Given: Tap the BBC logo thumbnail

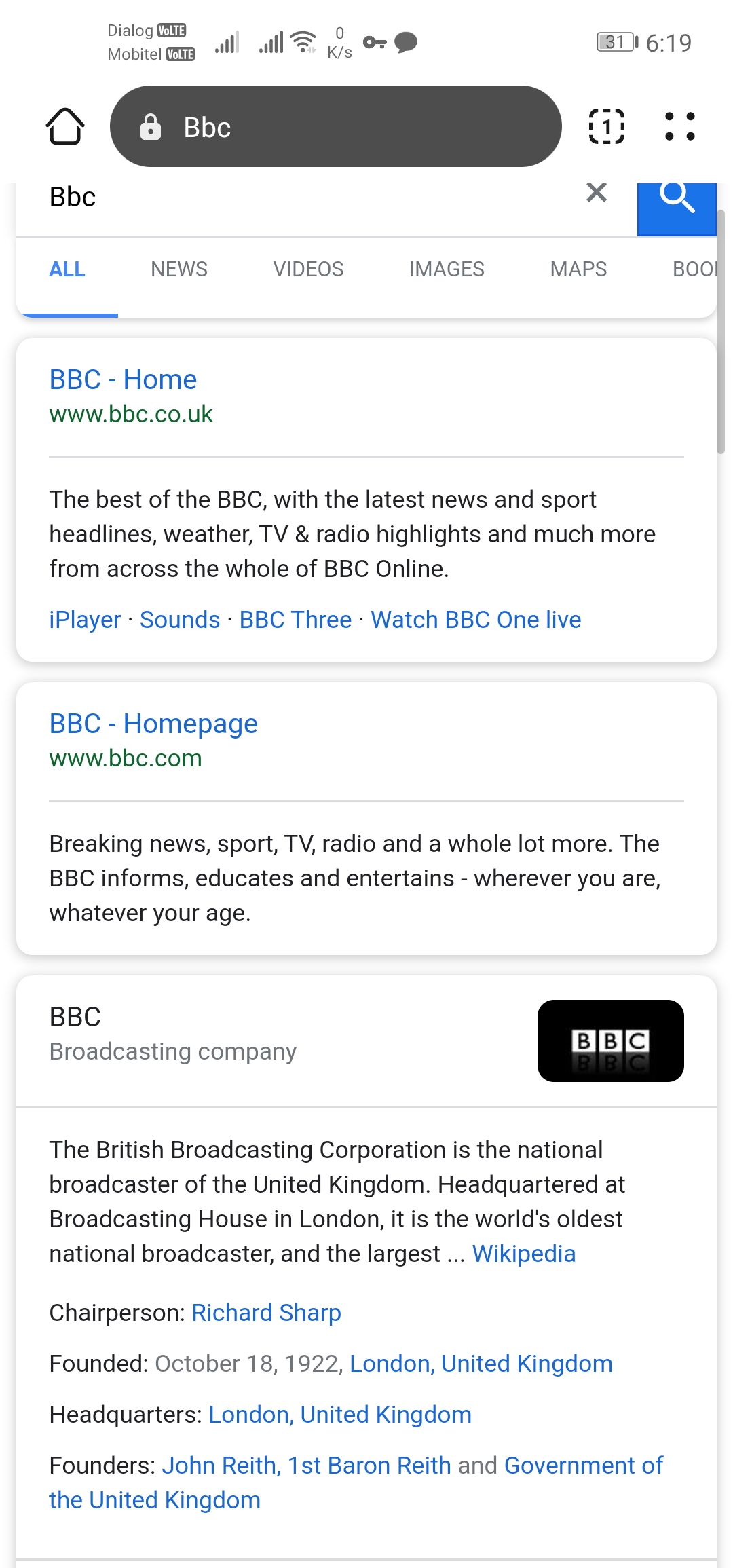Looking at the screenshot, I should tap(610, 1041).
